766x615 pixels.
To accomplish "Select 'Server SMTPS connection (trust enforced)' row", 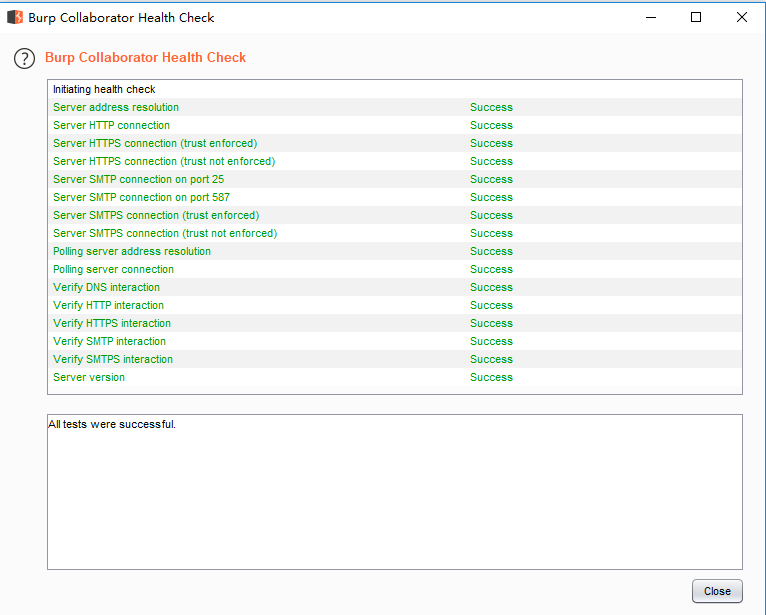I will click(395, 215).
